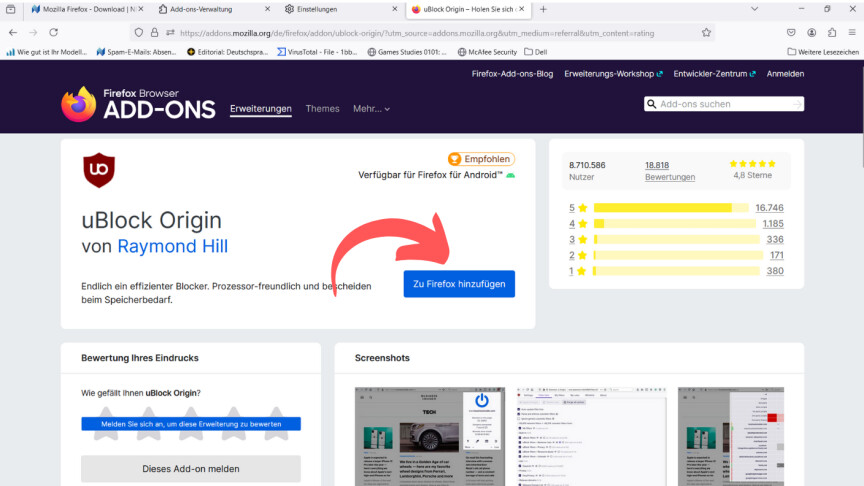Open the 16.746 five-star reviews count

[x=769, y=208]
